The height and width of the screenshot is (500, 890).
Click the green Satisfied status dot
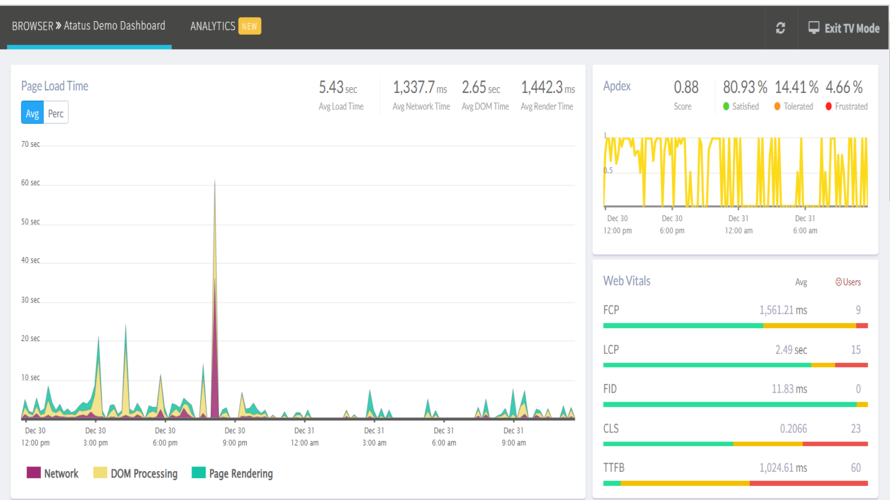tap(726, 106)
